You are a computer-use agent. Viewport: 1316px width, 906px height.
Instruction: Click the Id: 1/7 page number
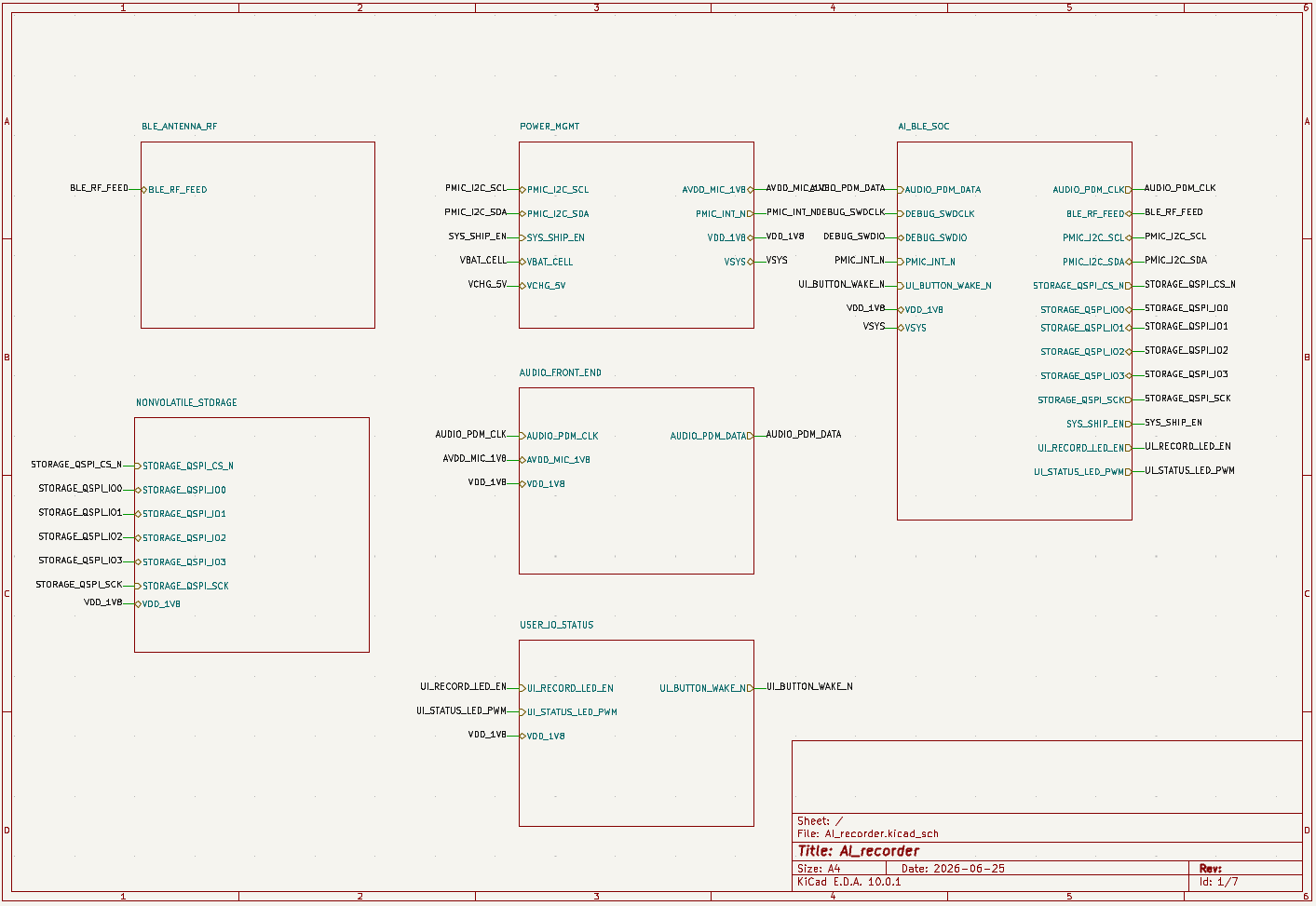(x=1218, y=882)
